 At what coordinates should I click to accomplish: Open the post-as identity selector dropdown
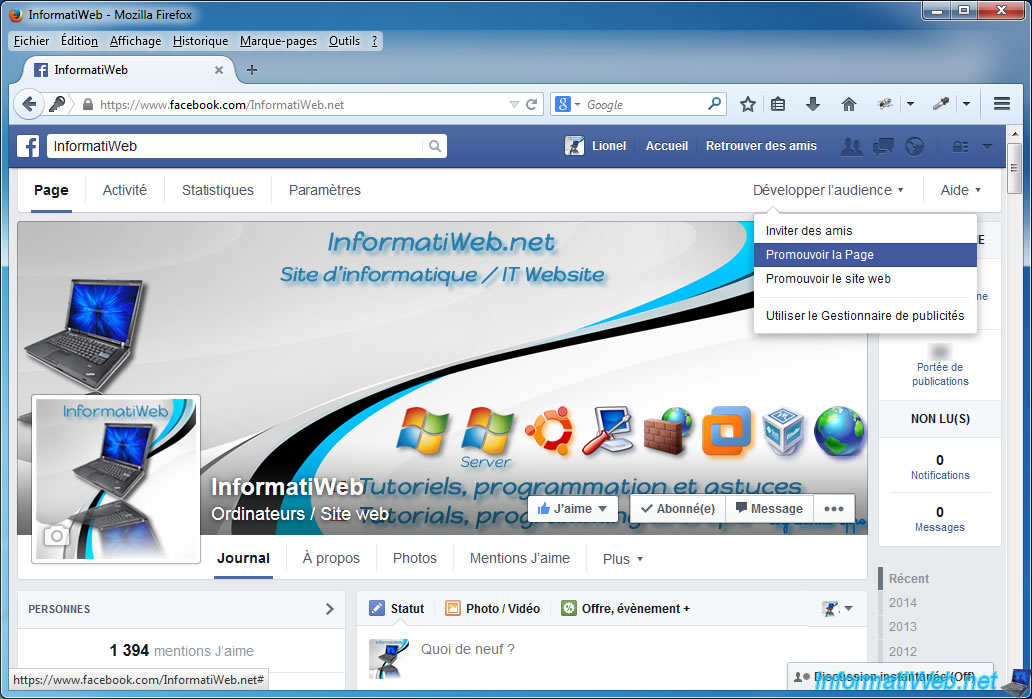point(837,609)
